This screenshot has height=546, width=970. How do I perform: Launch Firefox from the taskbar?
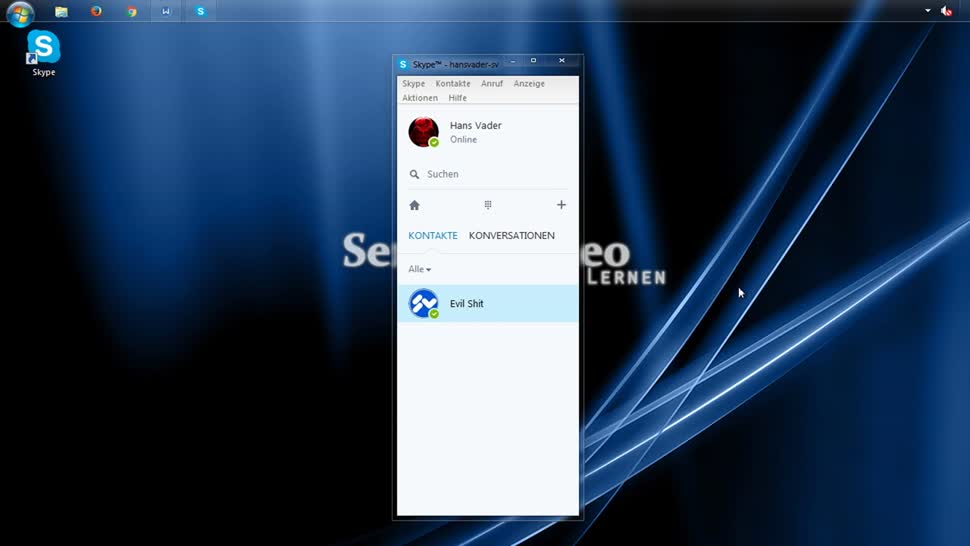pyautogui.click(x=97, y=11)
